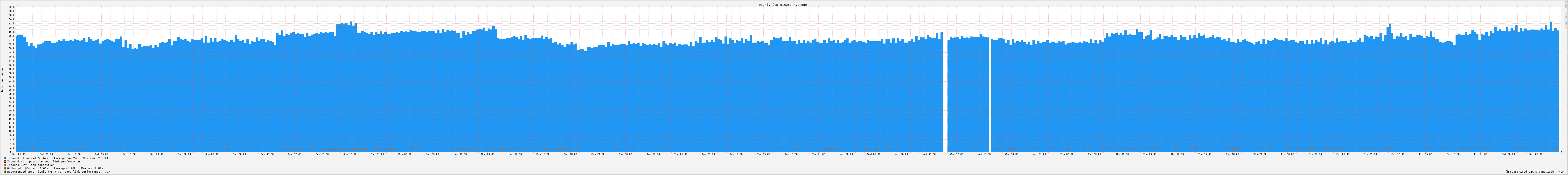Viewport: 1568px width, 175px height.
Task: Click the 'Sat 21:00' time axis label
Action: pos(157,154)
